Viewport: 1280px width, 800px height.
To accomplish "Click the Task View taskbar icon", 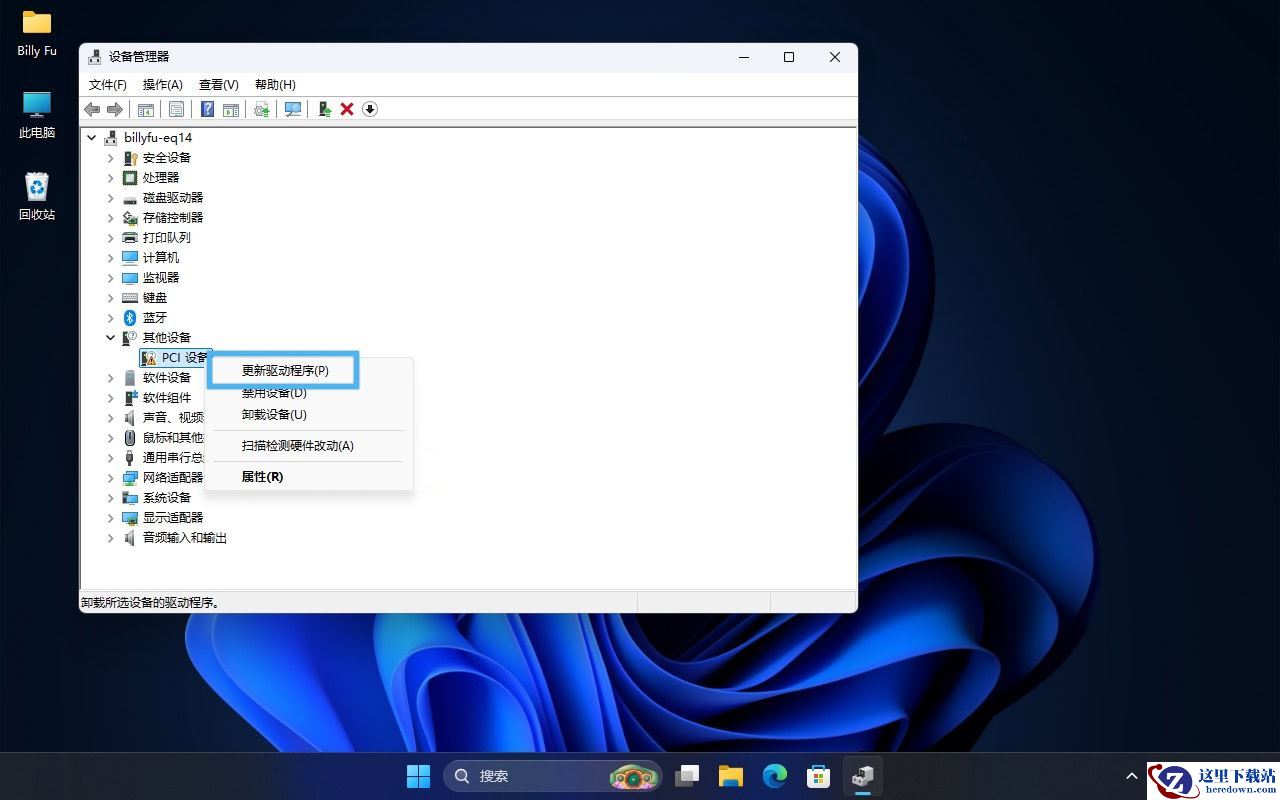I will coord(687,776).
